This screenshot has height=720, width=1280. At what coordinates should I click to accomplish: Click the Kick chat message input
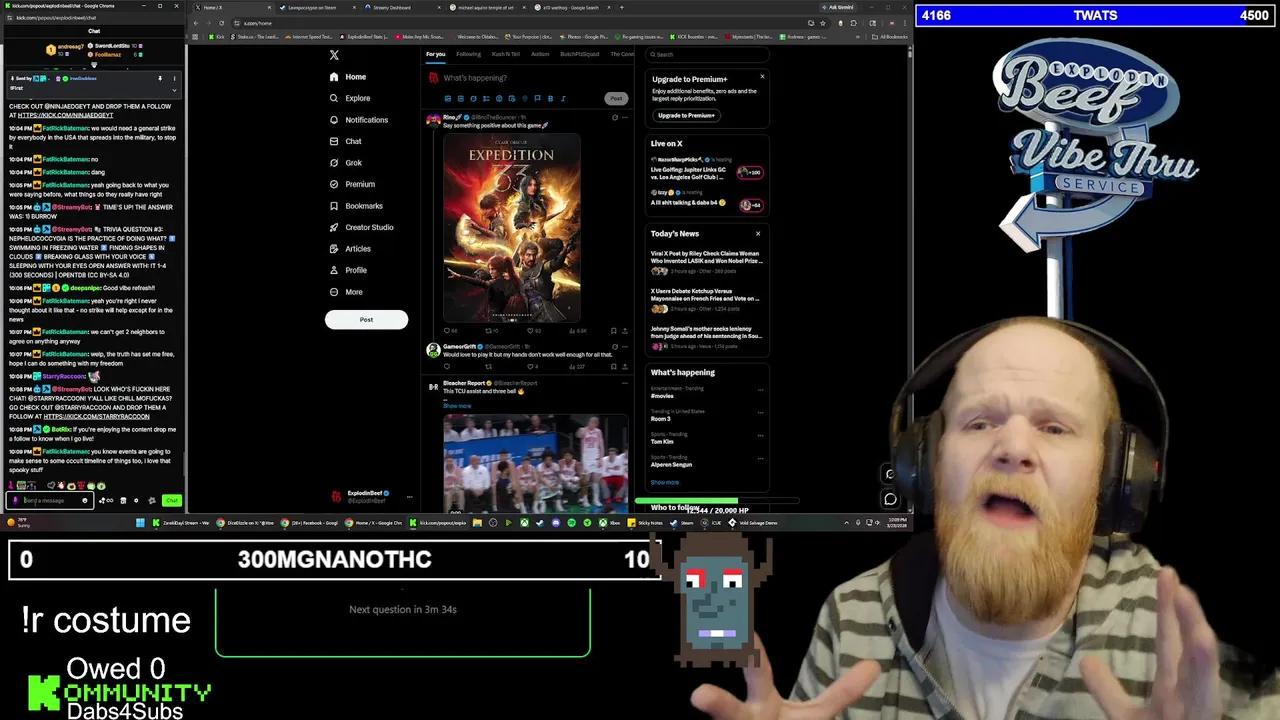(x=50, y=500)
